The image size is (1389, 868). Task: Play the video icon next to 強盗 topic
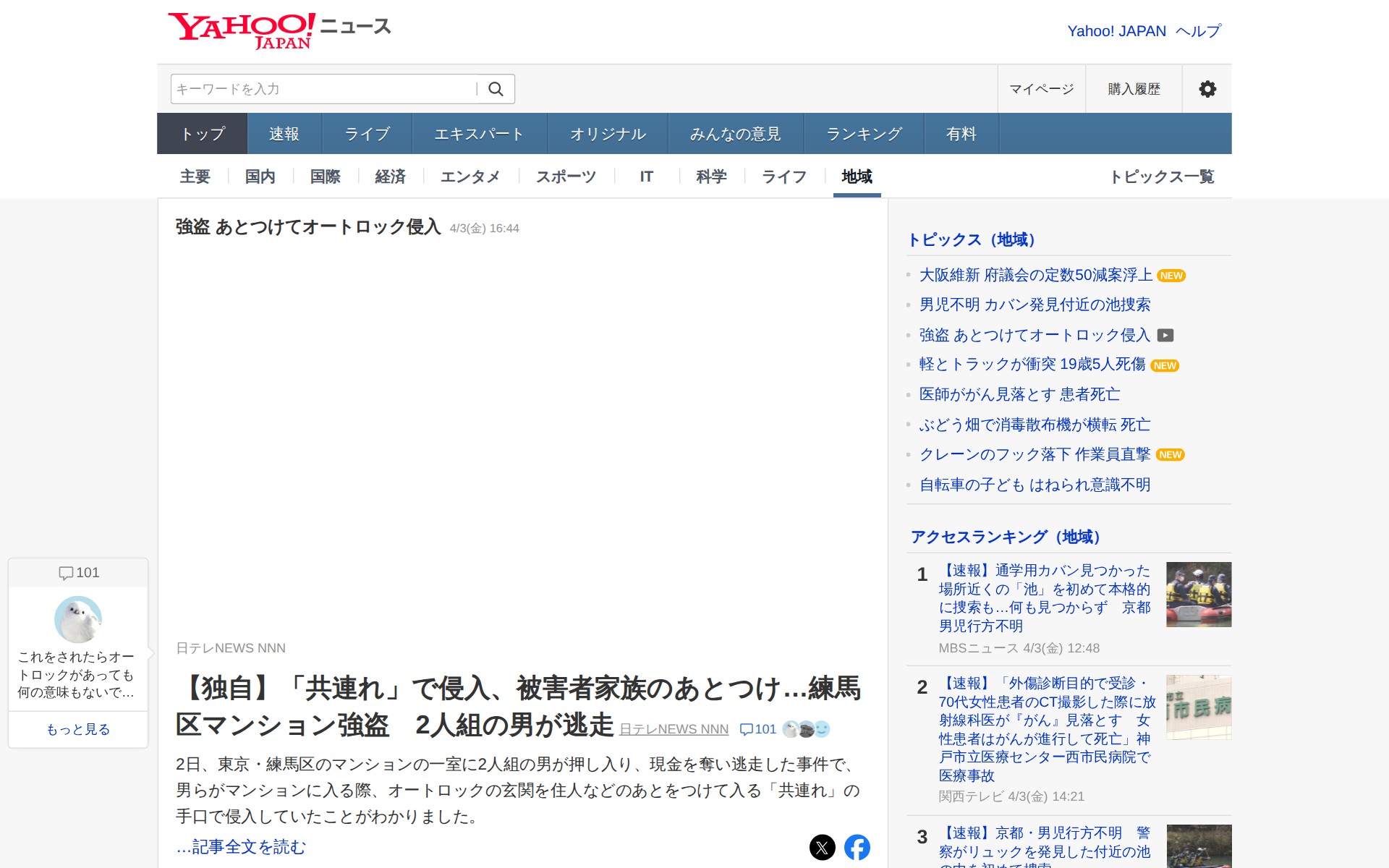[x=1165, y=335]
